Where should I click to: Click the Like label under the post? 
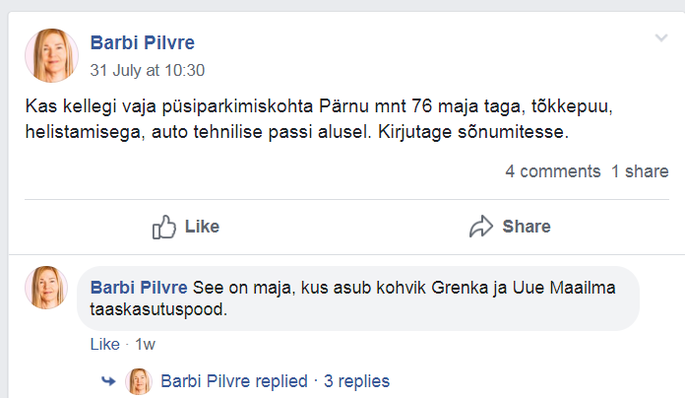tap(202, 227)
